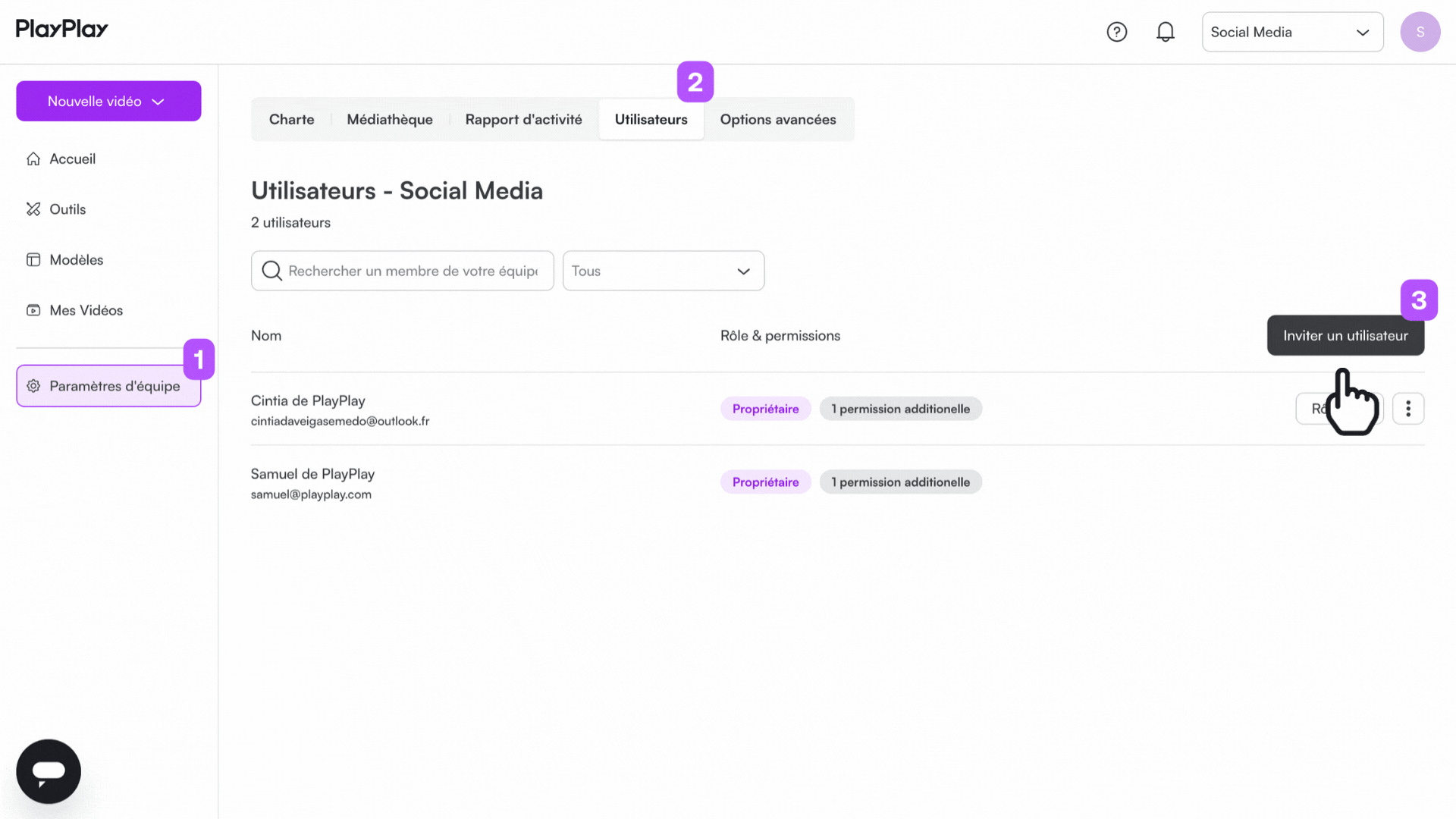Click the Utilisateurs - Social Media heading
Image resolution: width=1456 pixels, height=819 pixels.
tap(397, 190)
